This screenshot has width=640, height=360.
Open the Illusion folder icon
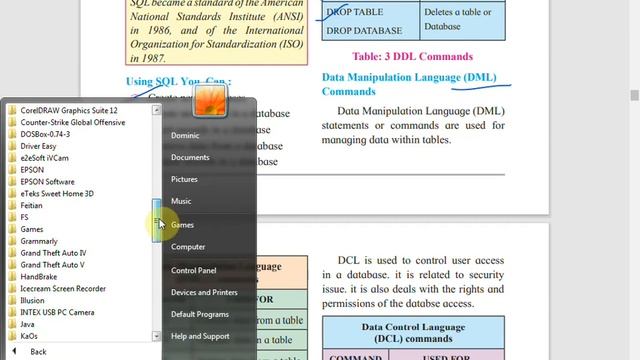click(x=12, y=300)
